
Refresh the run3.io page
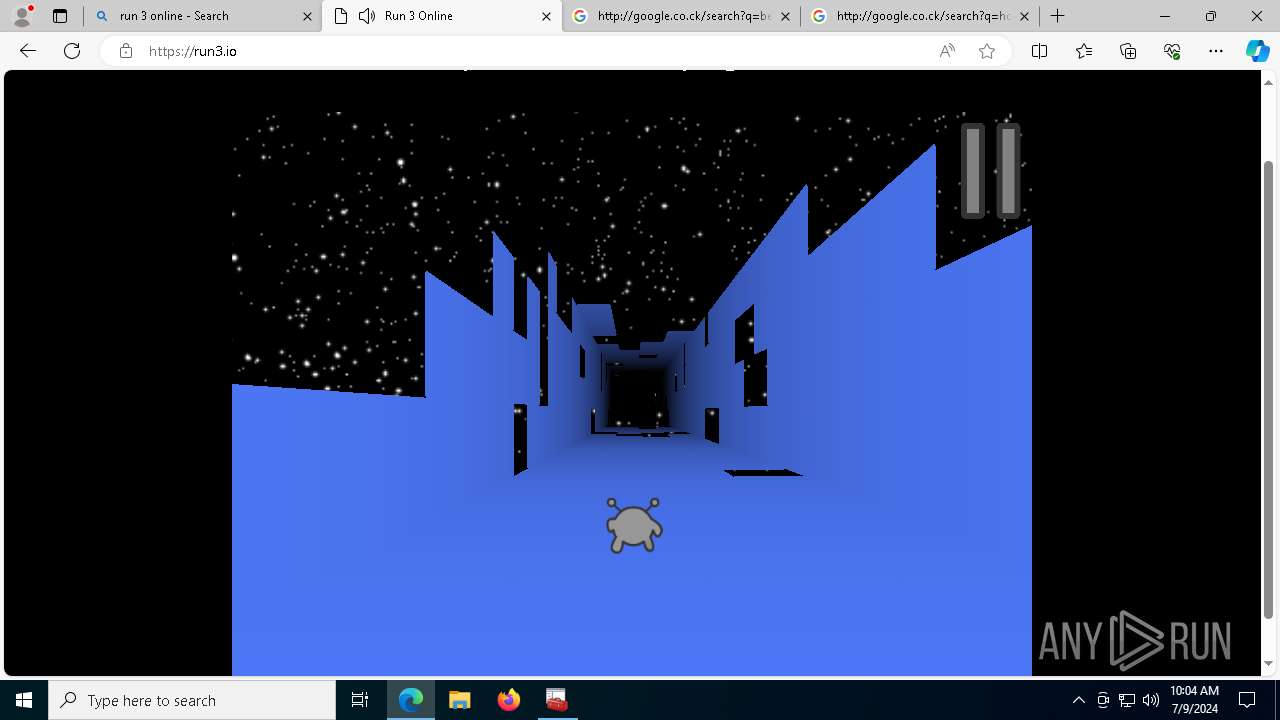click(x=72, y=51)
